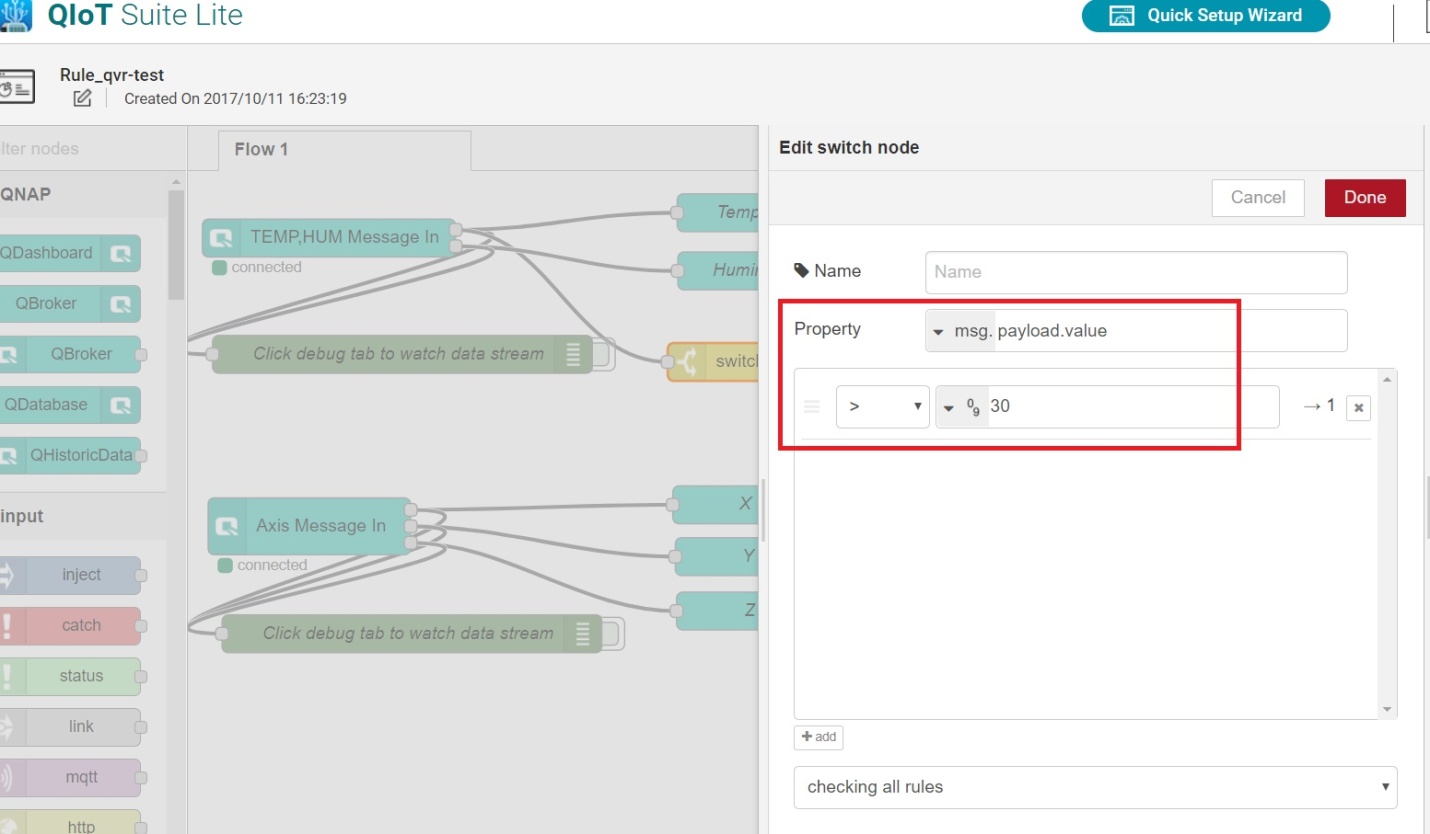Select the QDatabase palette node

click(x=68, y=405)
